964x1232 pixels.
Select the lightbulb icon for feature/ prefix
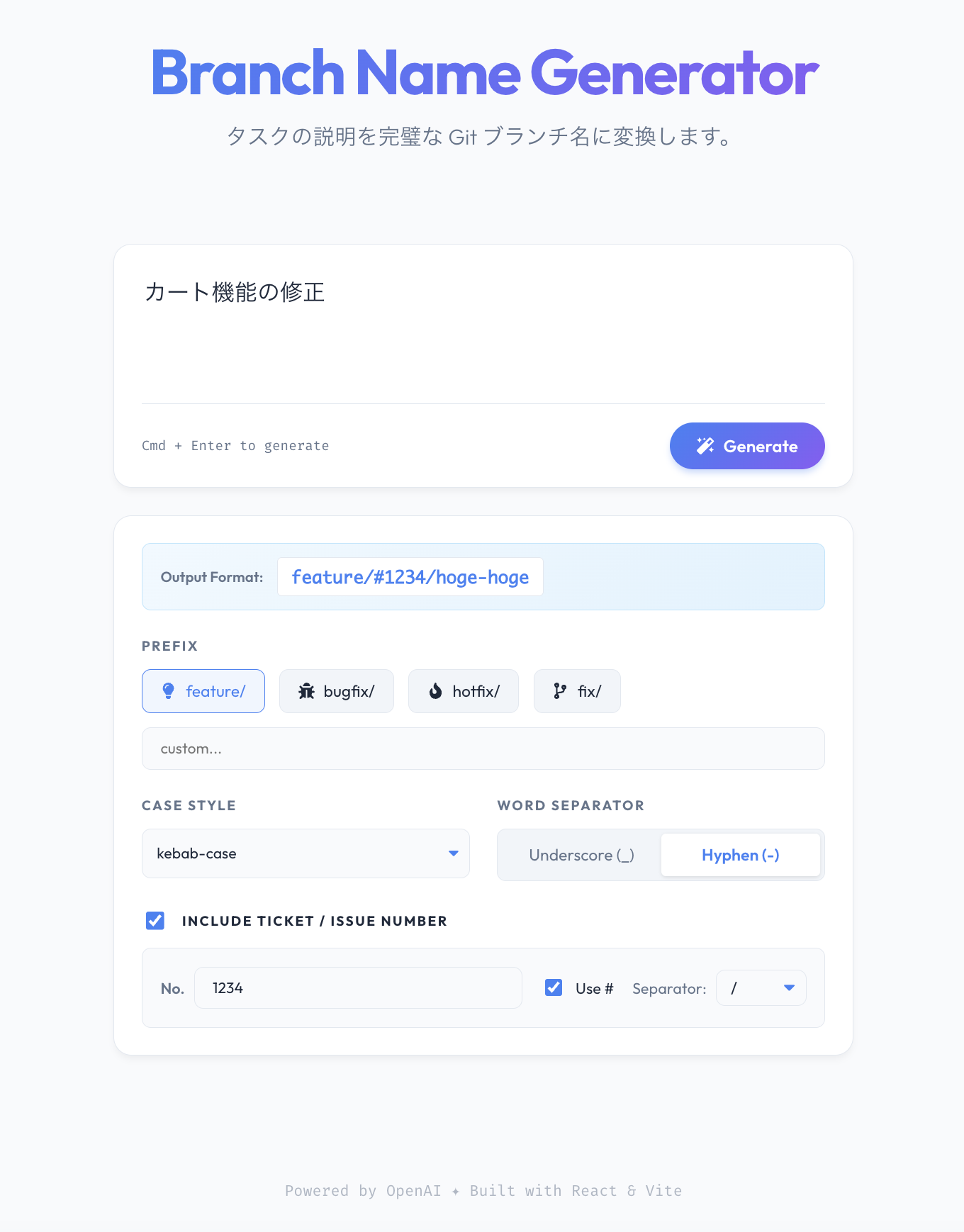pyautogui.click(x=169, y=691)
